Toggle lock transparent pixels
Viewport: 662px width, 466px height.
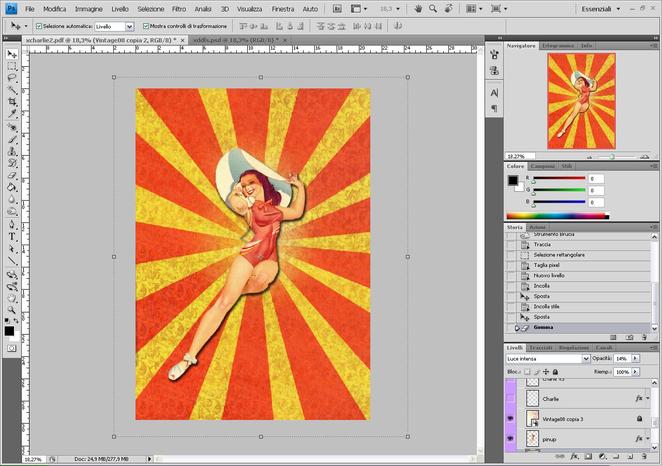tap(527, 372)
